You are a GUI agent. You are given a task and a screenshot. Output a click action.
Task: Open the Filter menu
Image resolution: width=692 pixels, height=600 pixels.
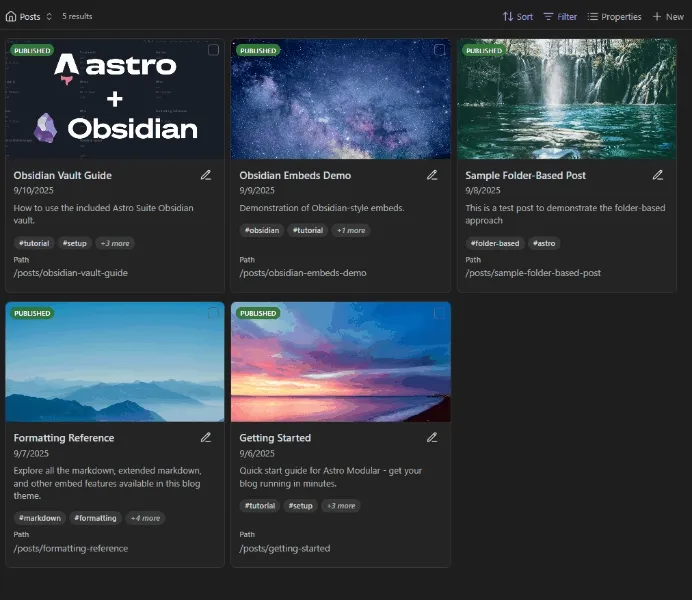click(560, 17)
